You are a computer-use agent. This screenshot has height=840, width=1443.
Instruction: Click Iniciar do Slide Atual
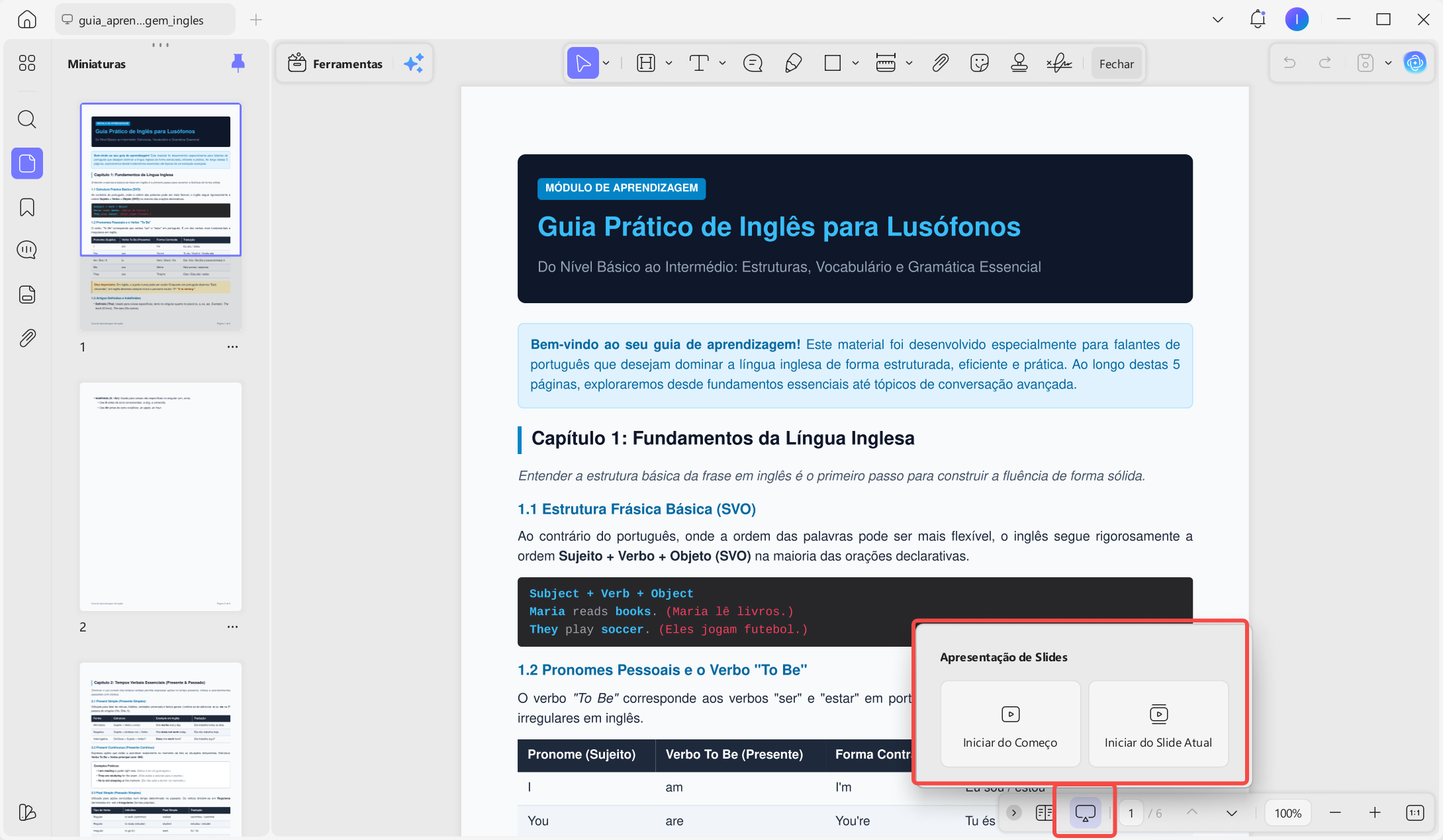point(1158,724)
